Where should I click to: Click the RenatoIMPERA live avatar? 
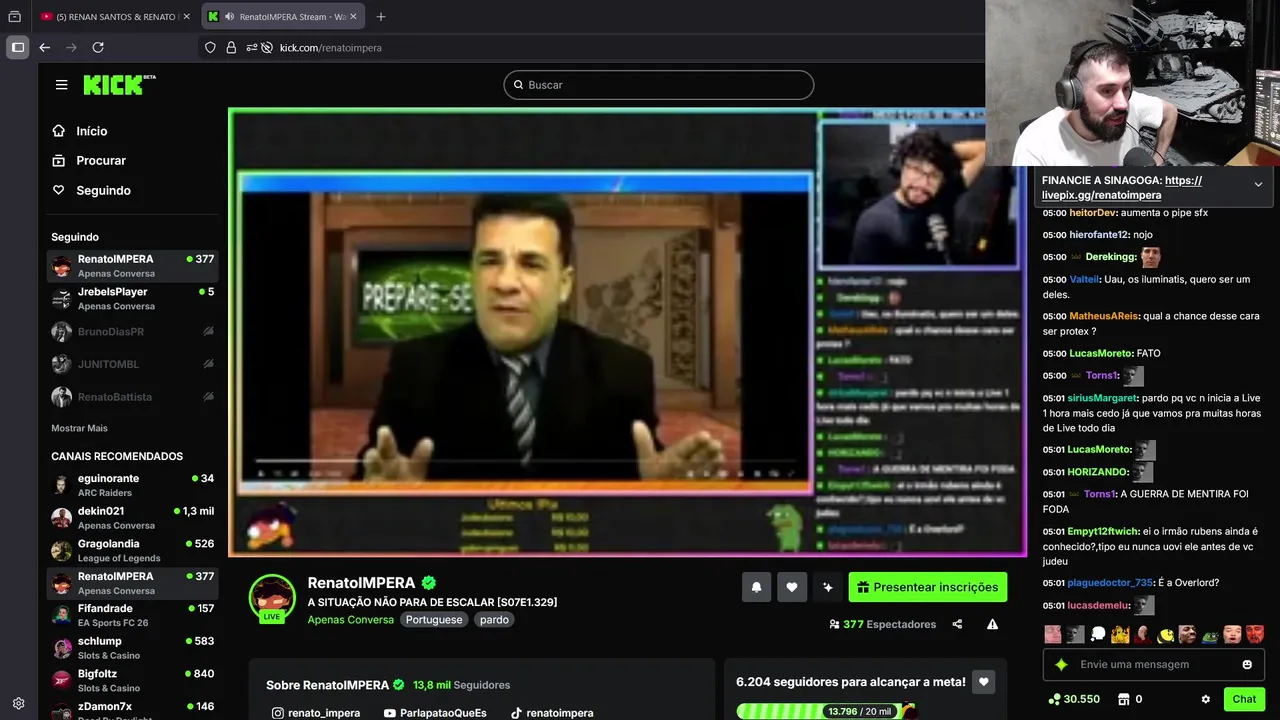(x=272, y=598)
